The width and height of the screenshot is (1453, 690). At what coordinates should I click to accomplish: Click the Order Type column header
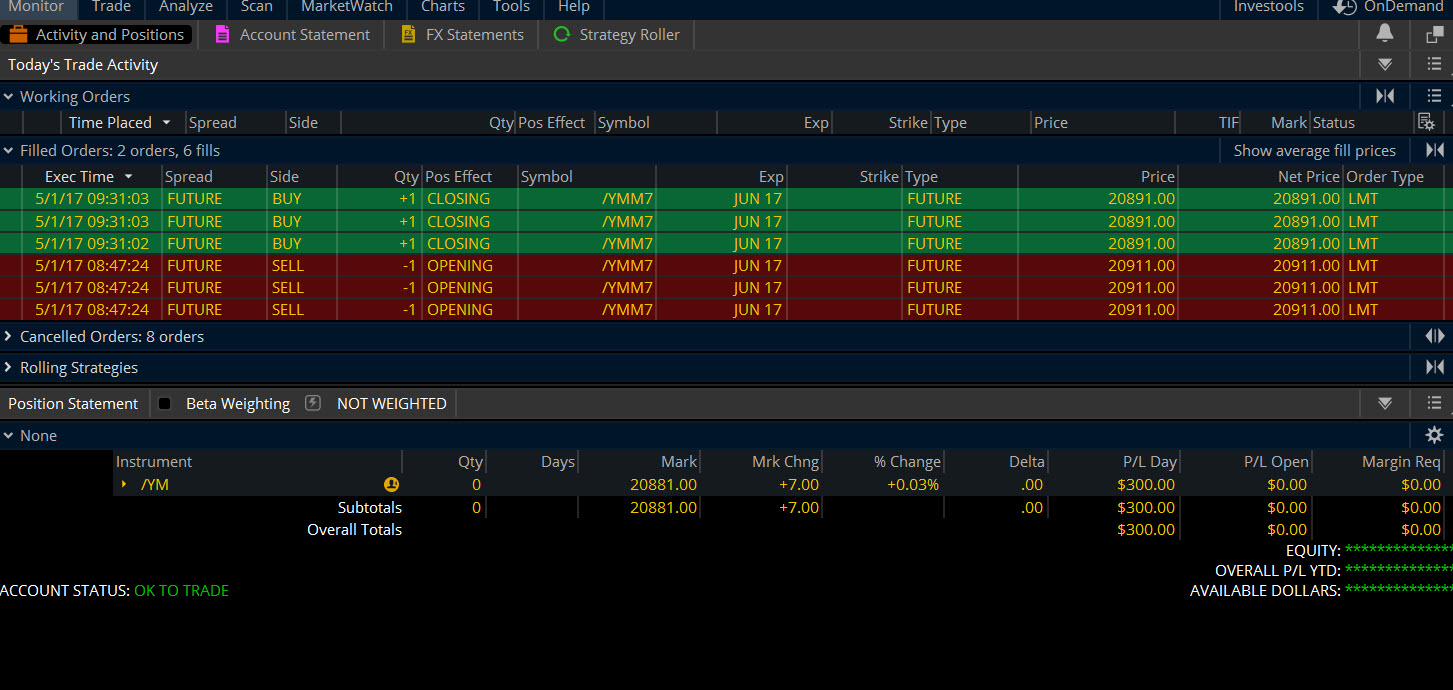pyautogui.click(x=1385, y=176)
